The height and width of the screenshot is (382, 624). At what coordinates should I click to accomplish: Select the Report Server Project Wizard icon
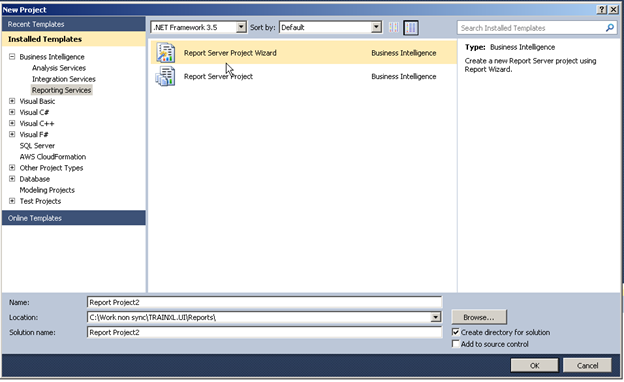(x=165, y=53)
